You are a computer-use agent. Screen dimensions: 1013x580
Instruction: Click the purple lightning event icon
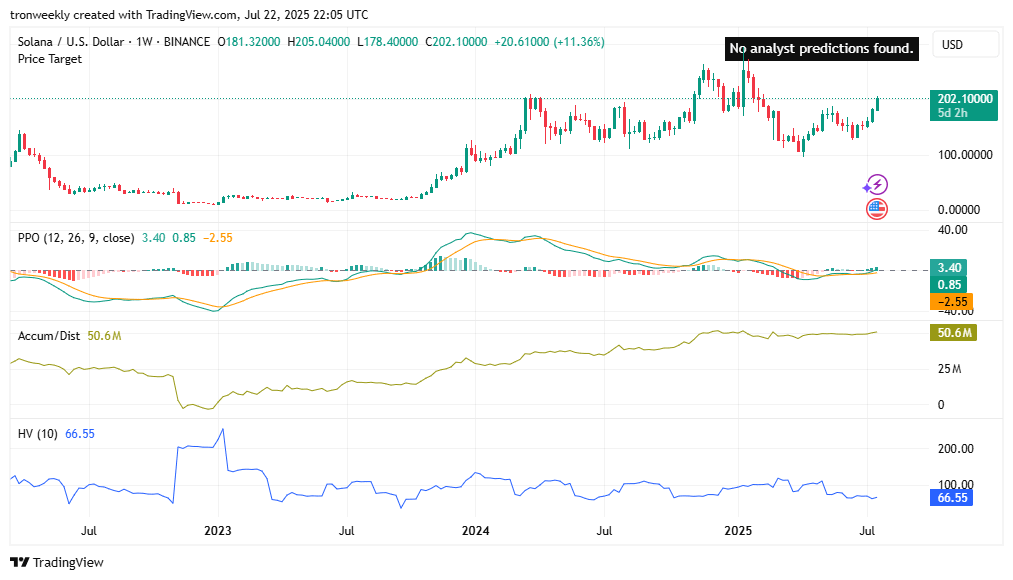point(877,185)
